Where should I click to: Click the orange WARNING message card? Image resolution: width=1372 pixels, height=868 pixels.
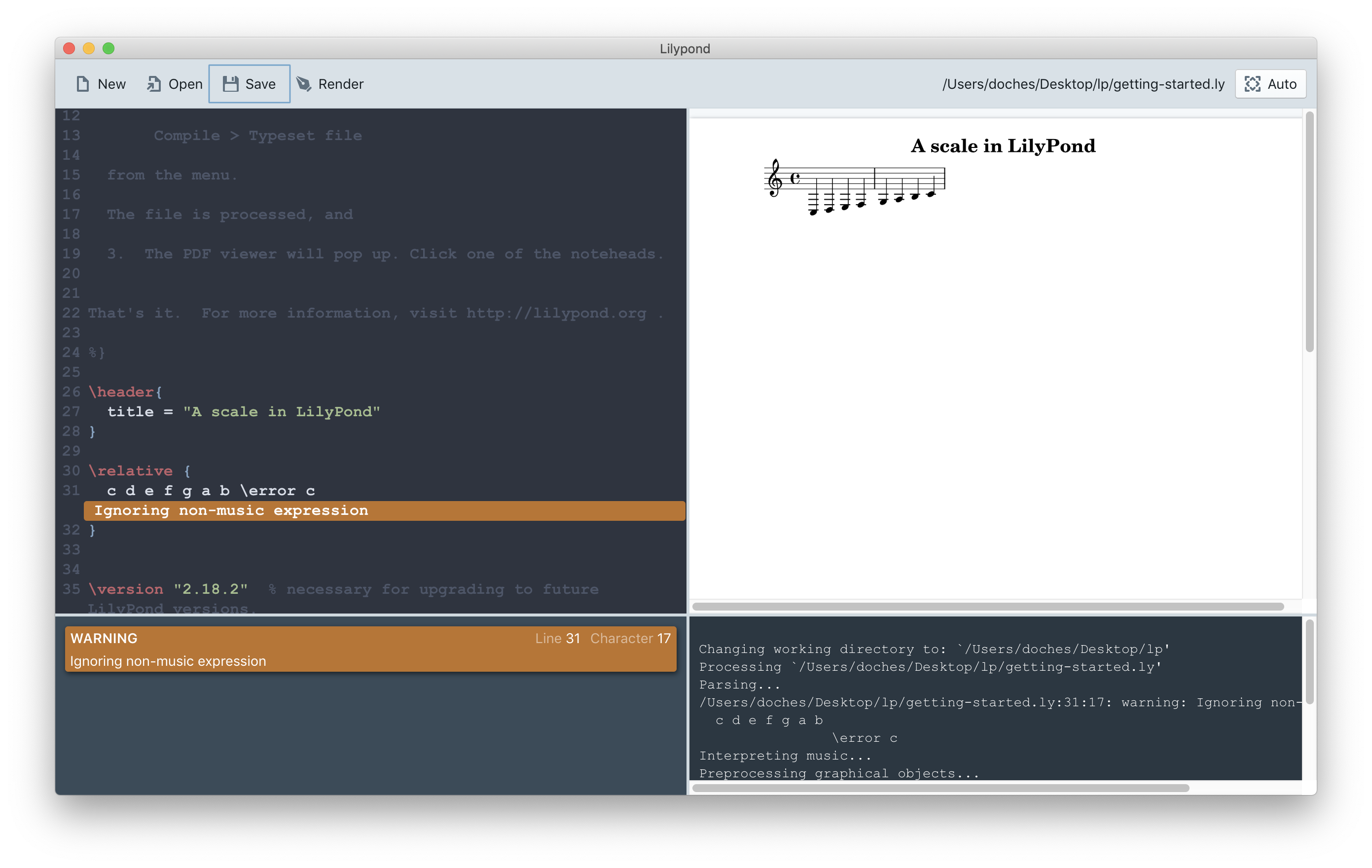click(x=370, y=649)
